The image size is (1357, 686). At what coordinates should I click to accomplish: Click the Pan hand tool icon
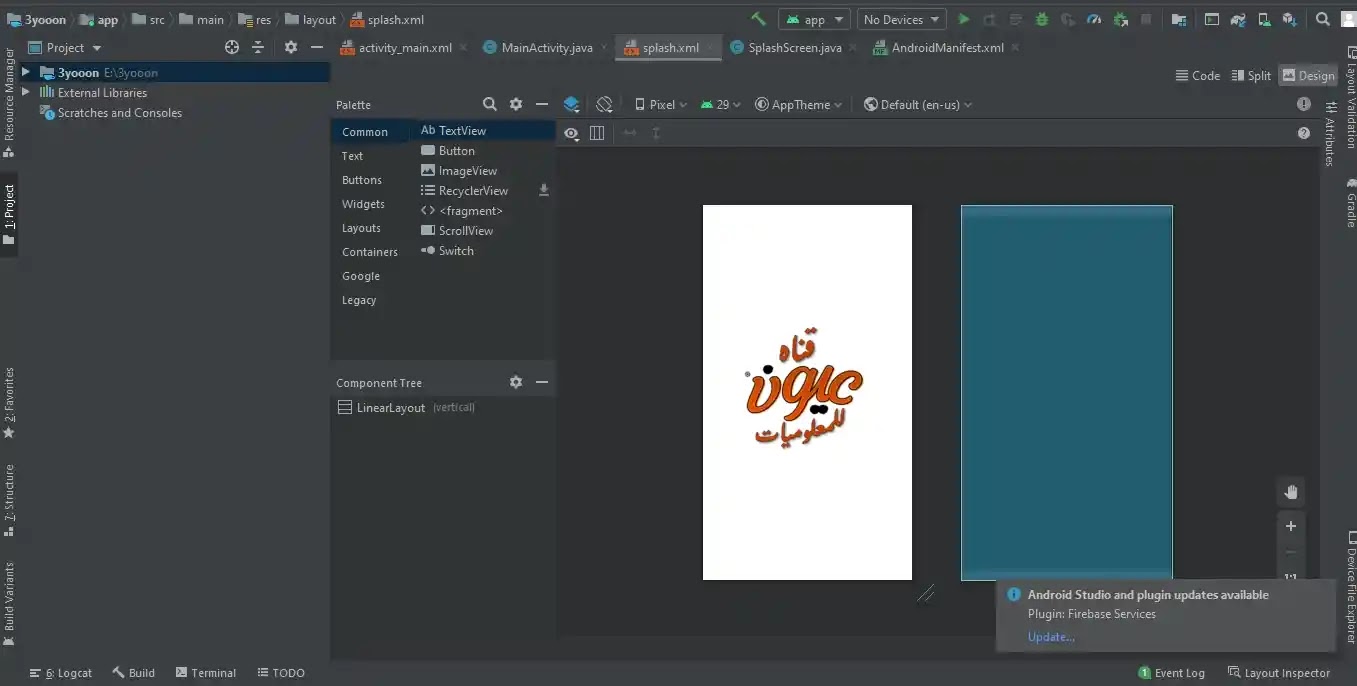coord(1291,491)
